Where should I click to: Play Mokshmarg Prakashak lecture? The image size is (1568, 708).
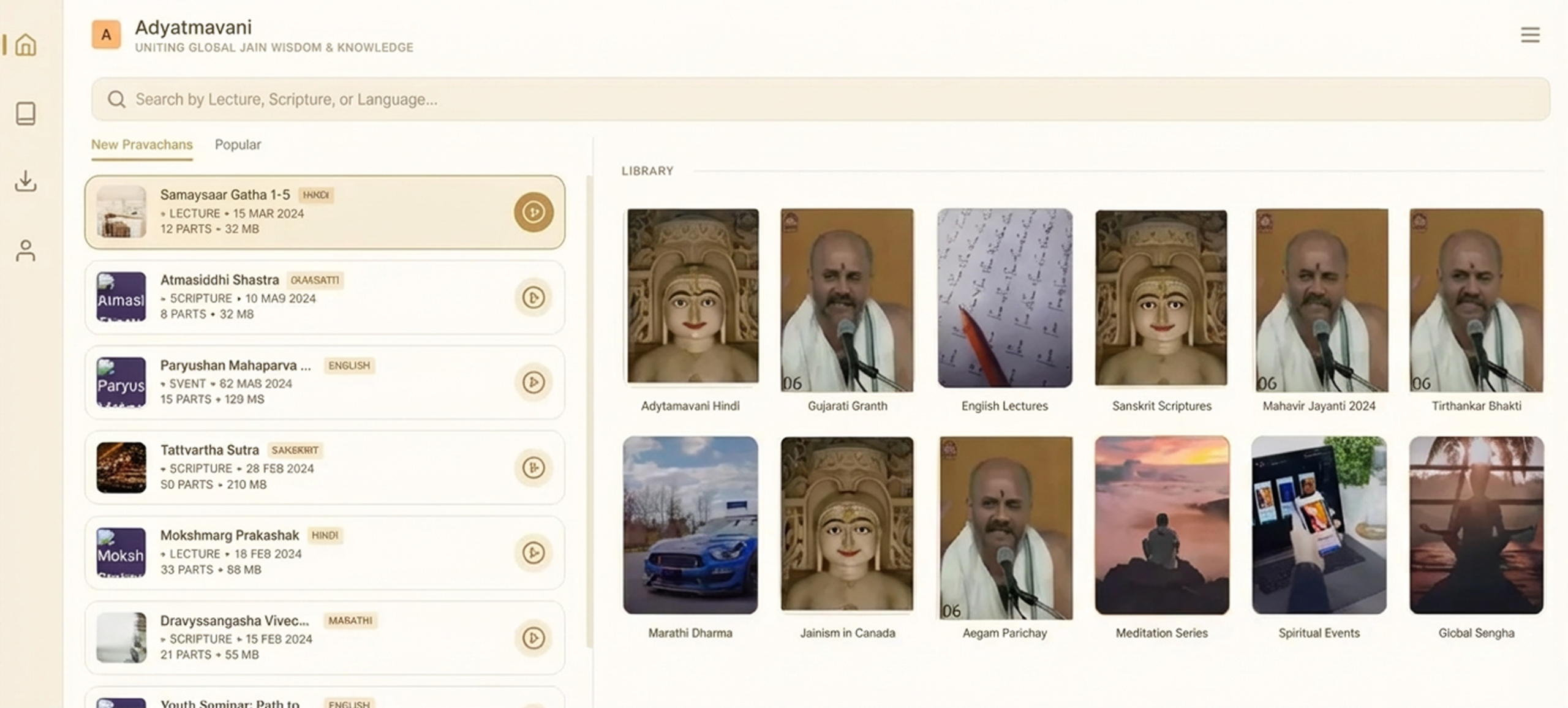point(533,553)
